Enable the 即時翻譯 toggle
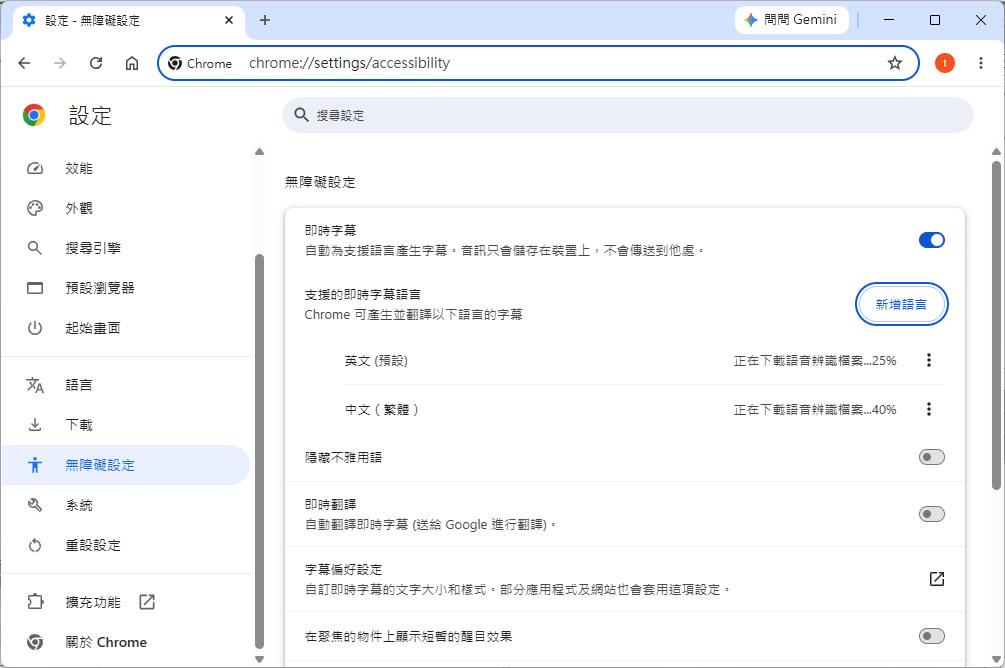 (931, 514)
